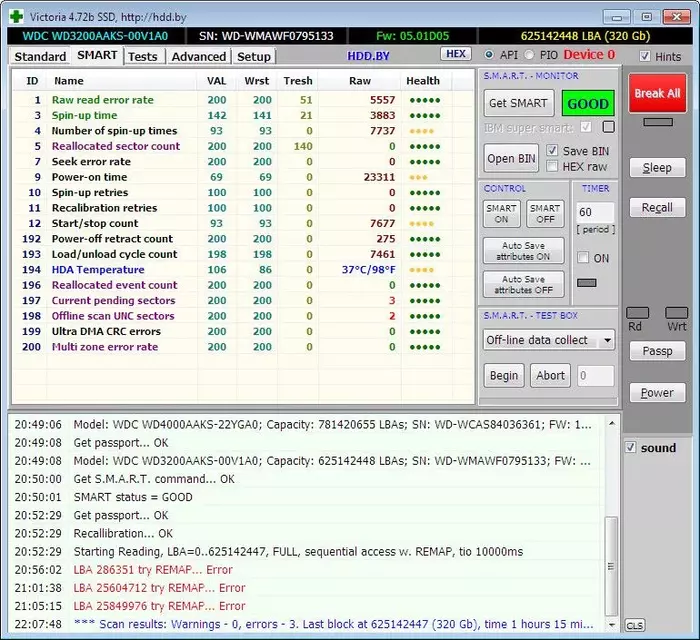The width and height of the screenshot is (700, 640).
Task: Open the Off-line data collect dropdown
Action: coord(607,340)
